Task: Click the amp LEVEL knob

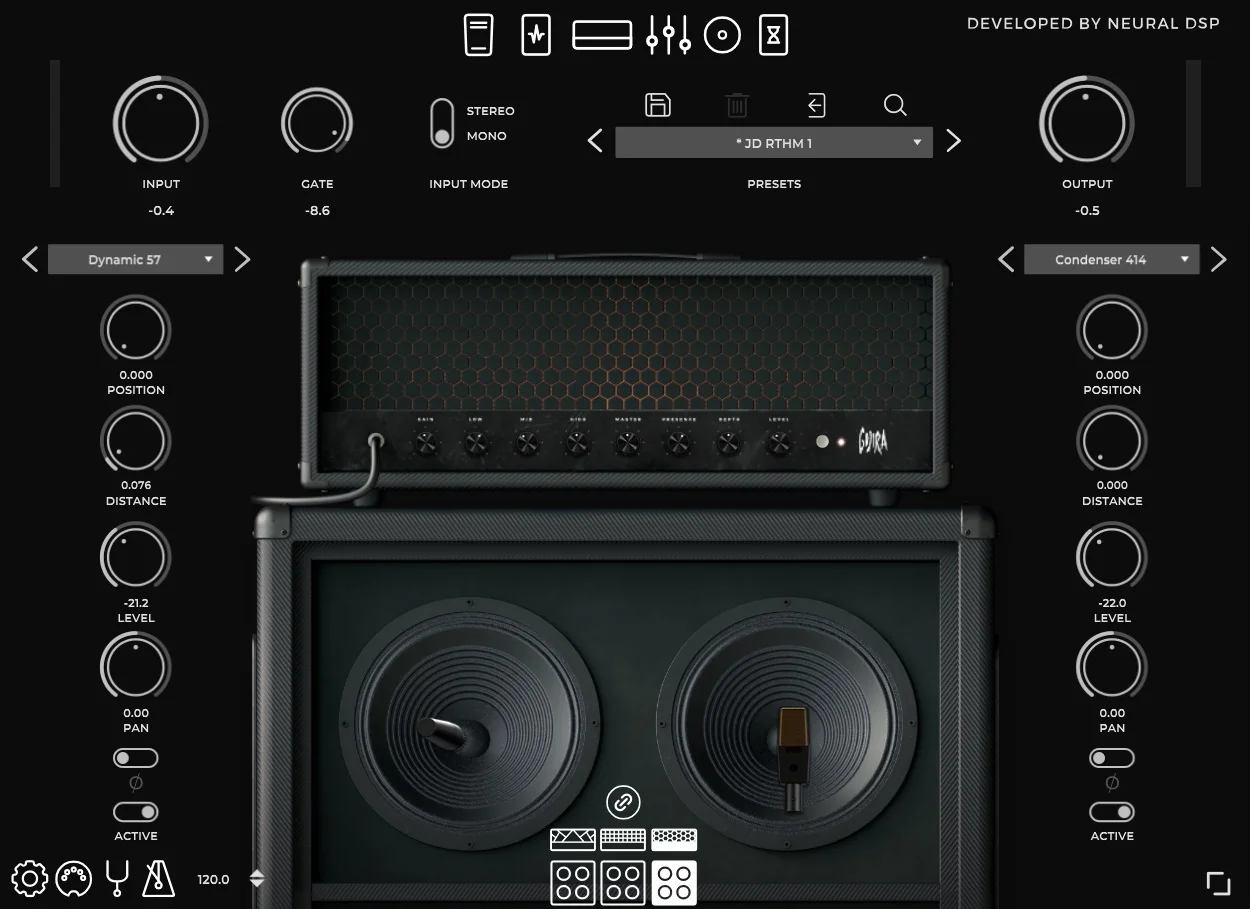Action: point(779,442)
